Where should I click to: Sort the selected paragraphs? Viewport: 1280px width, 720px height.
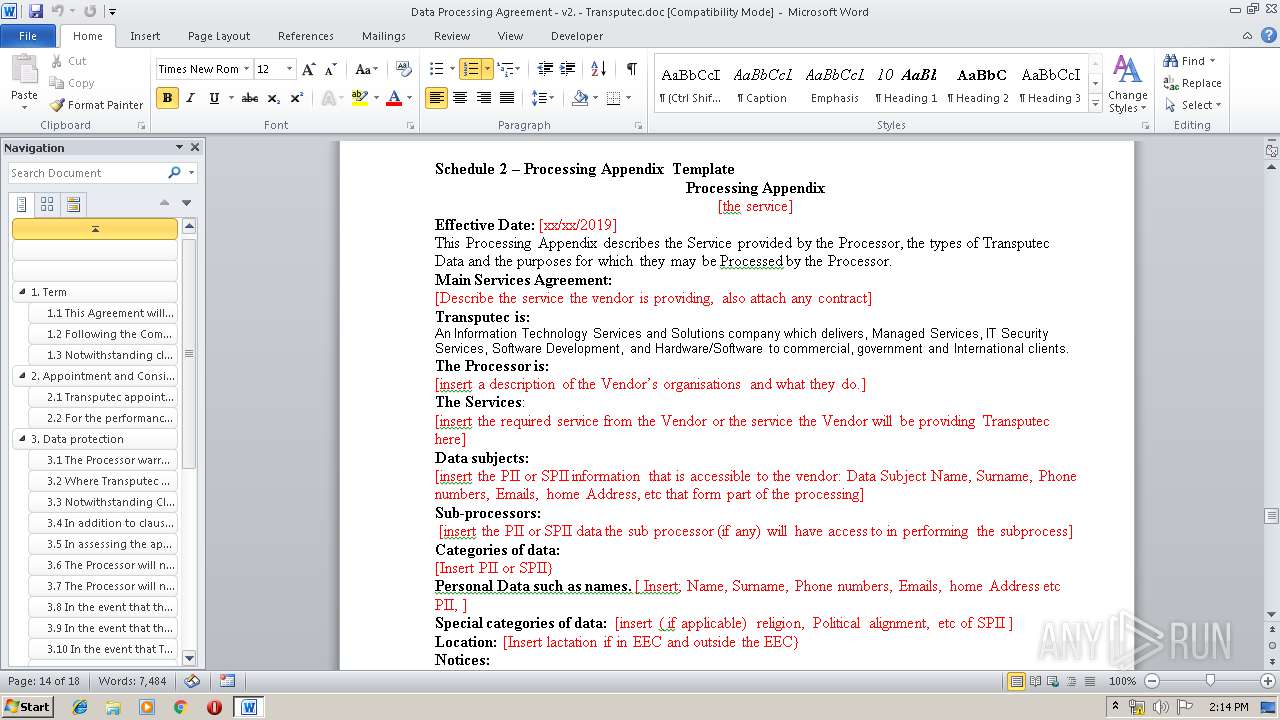[599, 69]
